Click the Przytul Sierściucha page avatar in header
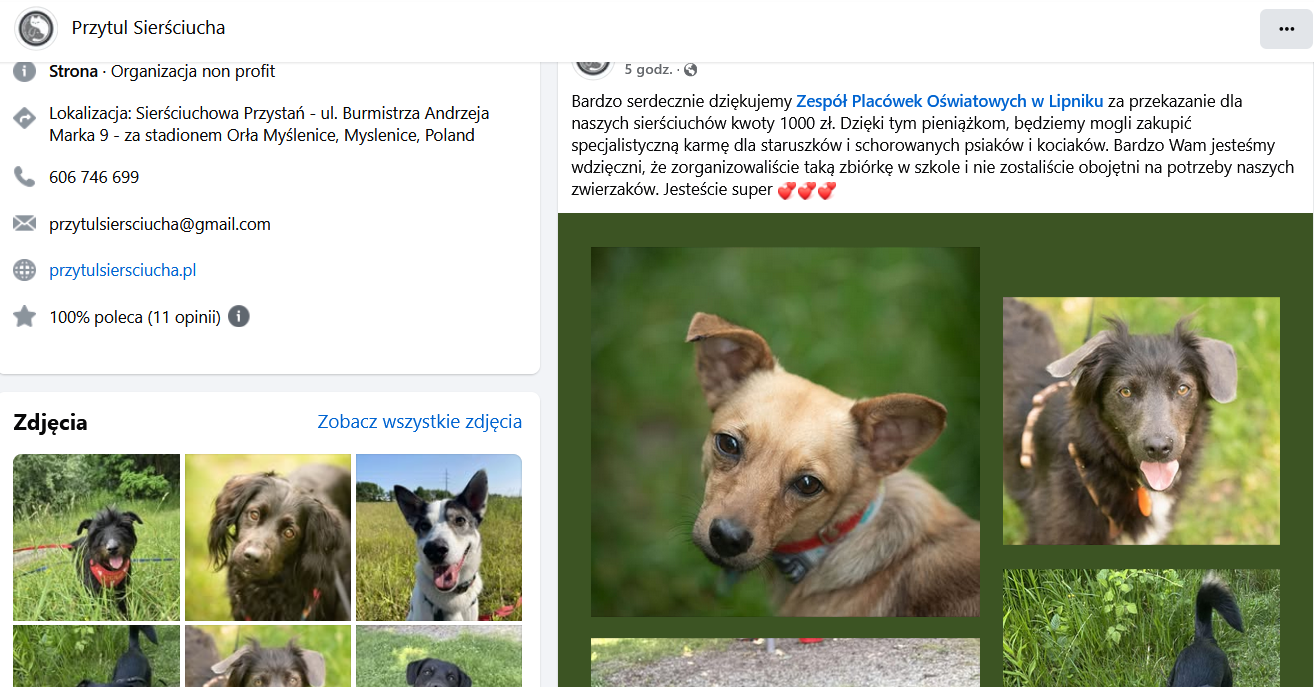The height and width of the screenshot is (687, 1314). pyautogui.click(x=36, y=28)
